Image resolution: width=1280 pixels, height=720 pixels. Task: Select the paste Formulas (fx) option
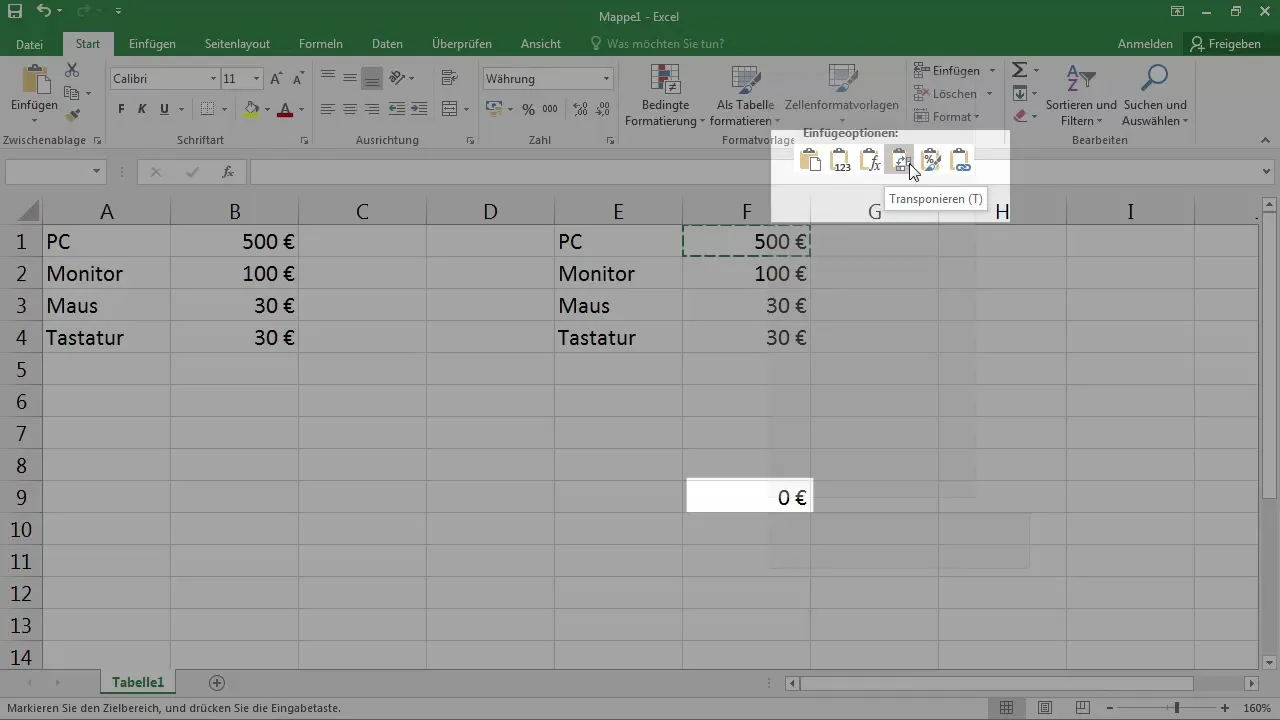tap(870, 160)
